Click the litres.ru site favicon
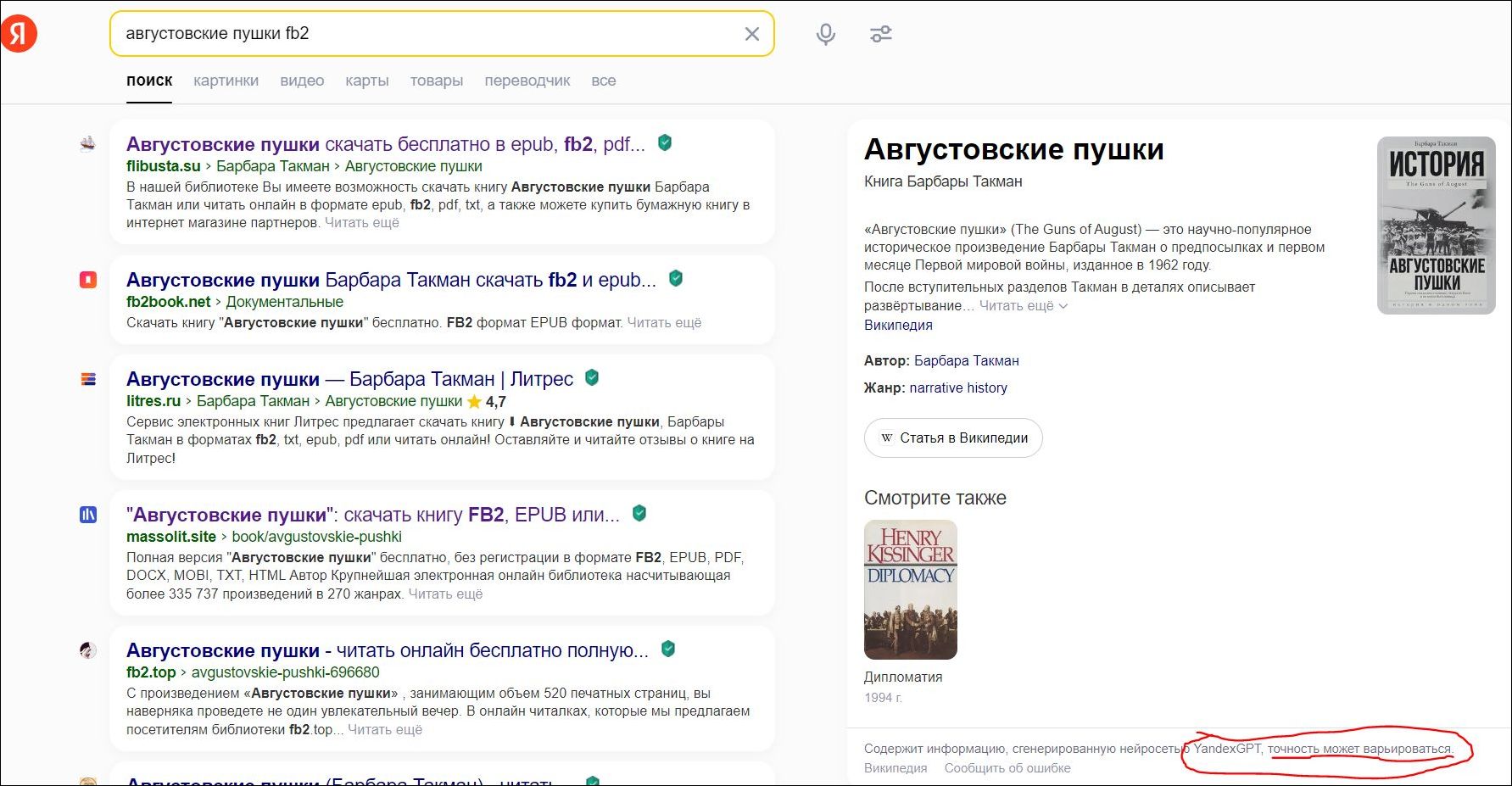This screenshot has width=1512, height=786. (x=88, y=379)
